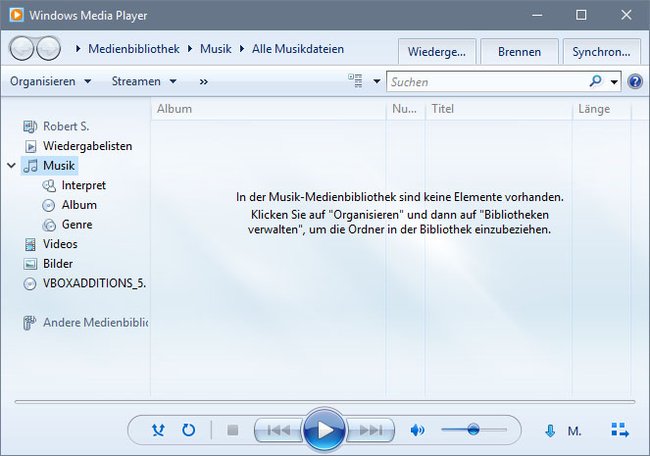Switch to Now Playing mode icon
The image size is (650, 456).
(x=620, y=430)
